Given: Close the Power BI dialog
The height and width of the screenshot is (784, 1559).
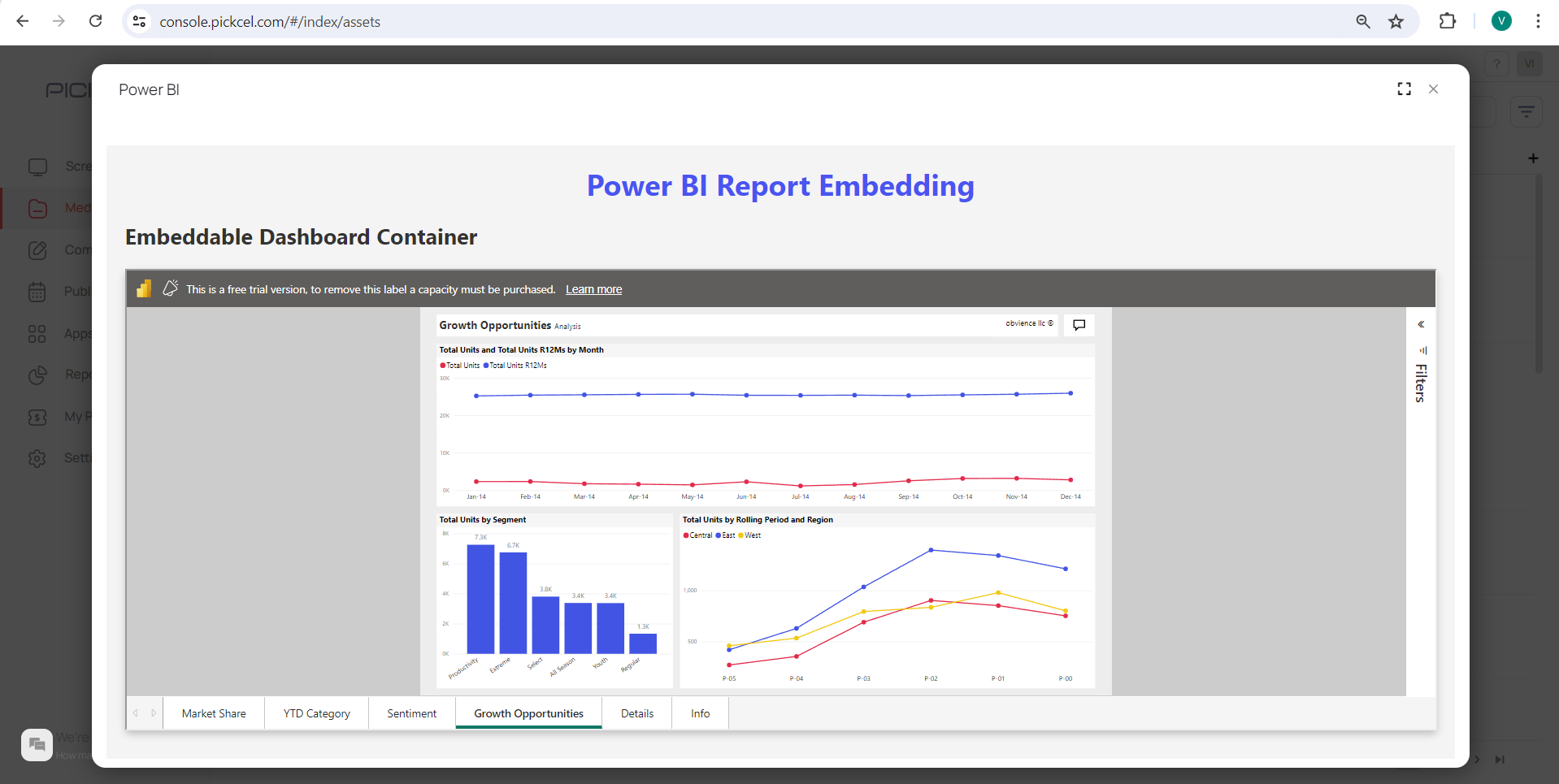Looking at the screenshot, I should tap(1433, 89).
